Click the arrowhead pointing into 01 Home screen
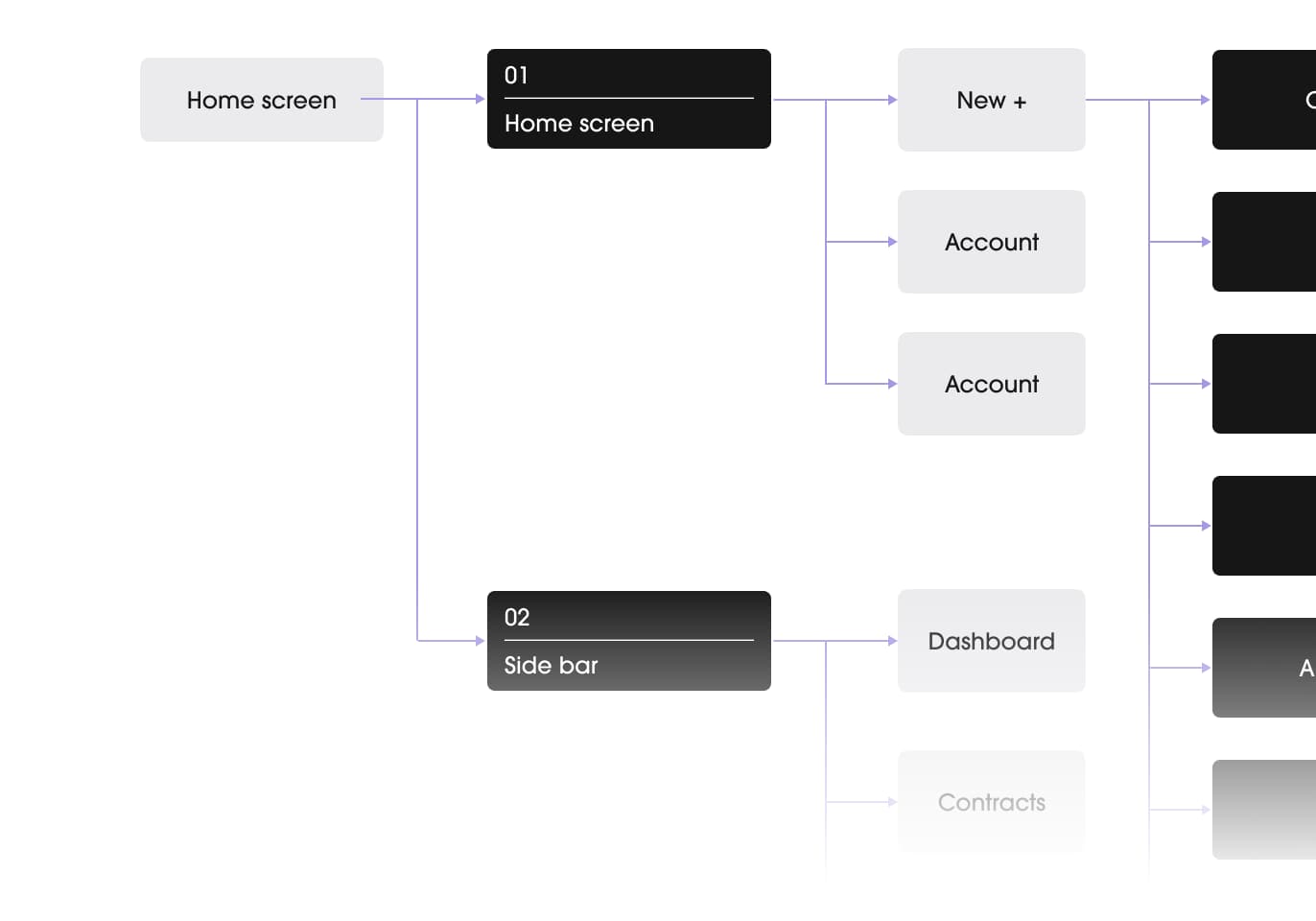1316x921 pixels. tap(480, 99)
